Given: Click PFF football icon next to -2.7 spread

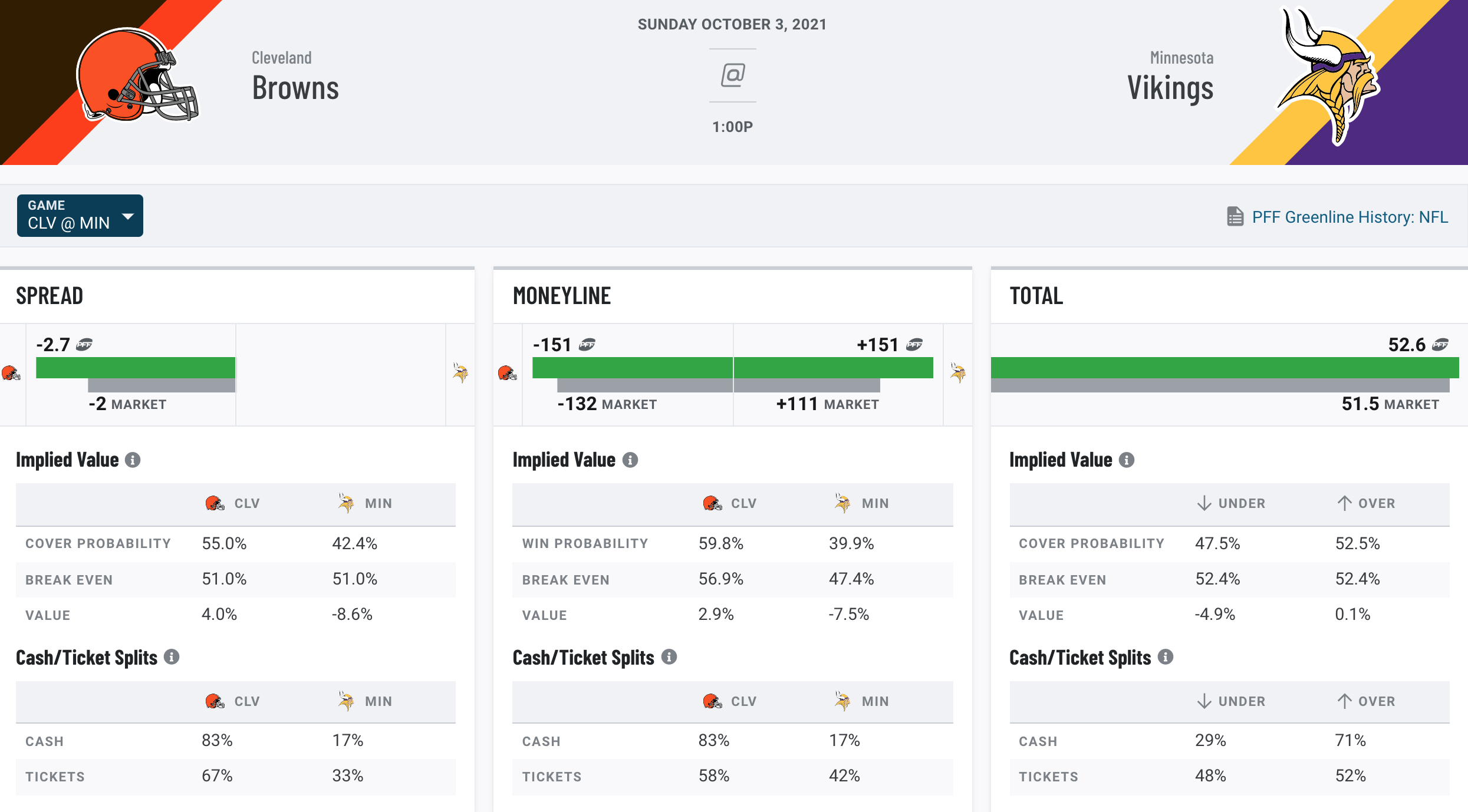Looking at the screenshot, I should [84, 345].
